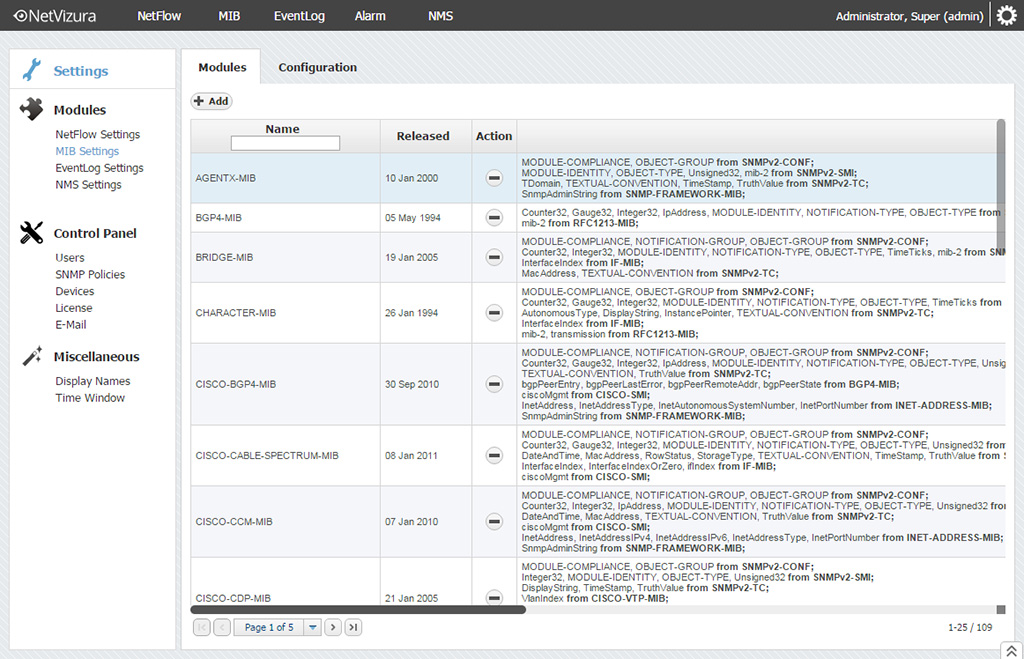Click the 08 Jan 2011 release date
This screenshot has width=1024, height=659.
tap(411, 455)
